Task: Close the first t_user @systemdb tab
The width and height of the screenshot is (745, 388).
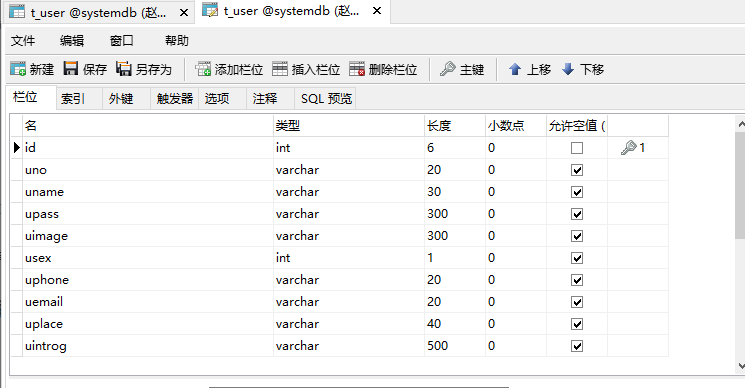Action: click(x=184, y=13)
